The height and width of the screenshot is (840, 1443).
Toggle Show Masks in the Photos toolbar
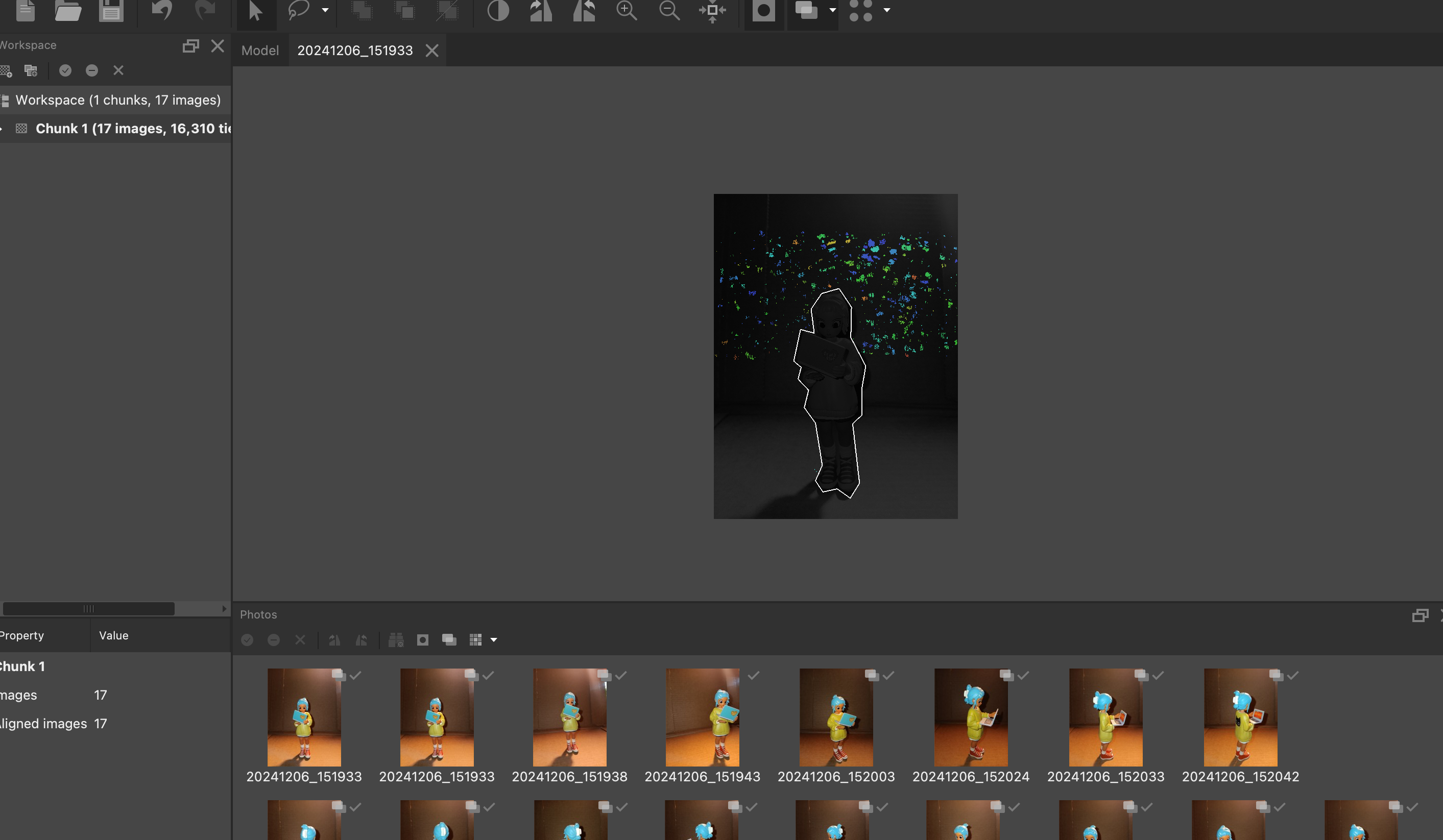pos(423,640)
